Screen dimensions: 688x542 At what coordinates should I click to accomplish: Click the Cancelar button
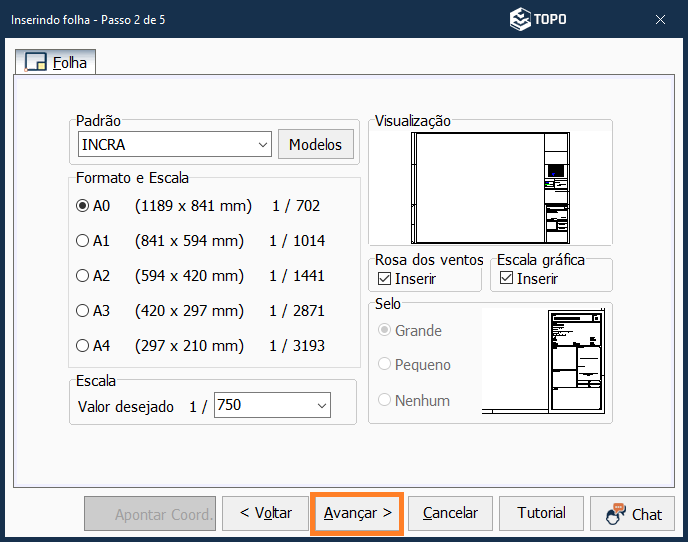(450, 513)
